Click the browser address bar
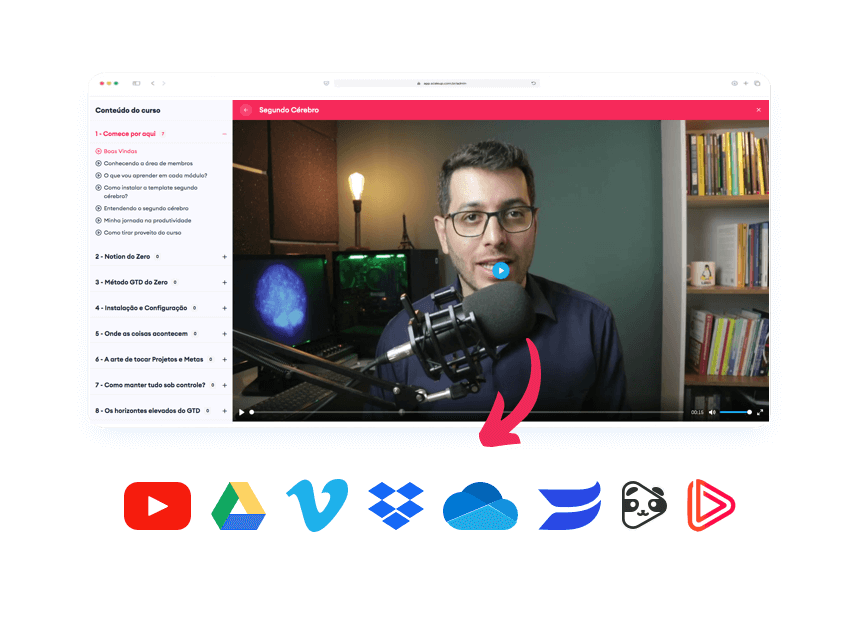 (437, 83)
